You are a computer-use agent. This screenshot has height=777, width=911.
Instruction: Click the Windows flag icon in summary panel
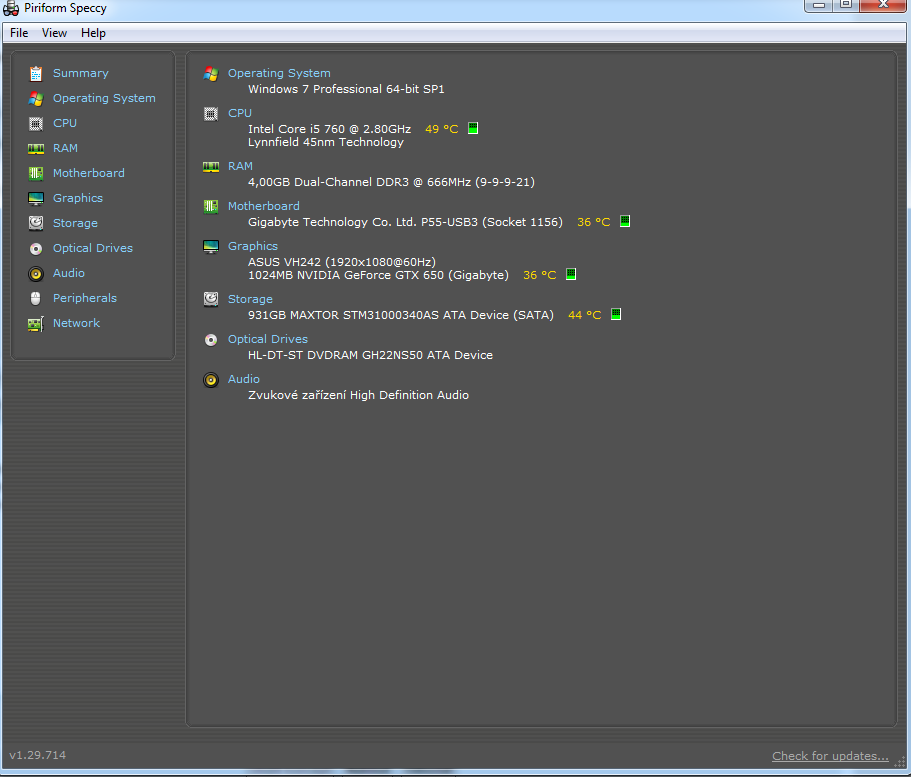tap(211, 74)
